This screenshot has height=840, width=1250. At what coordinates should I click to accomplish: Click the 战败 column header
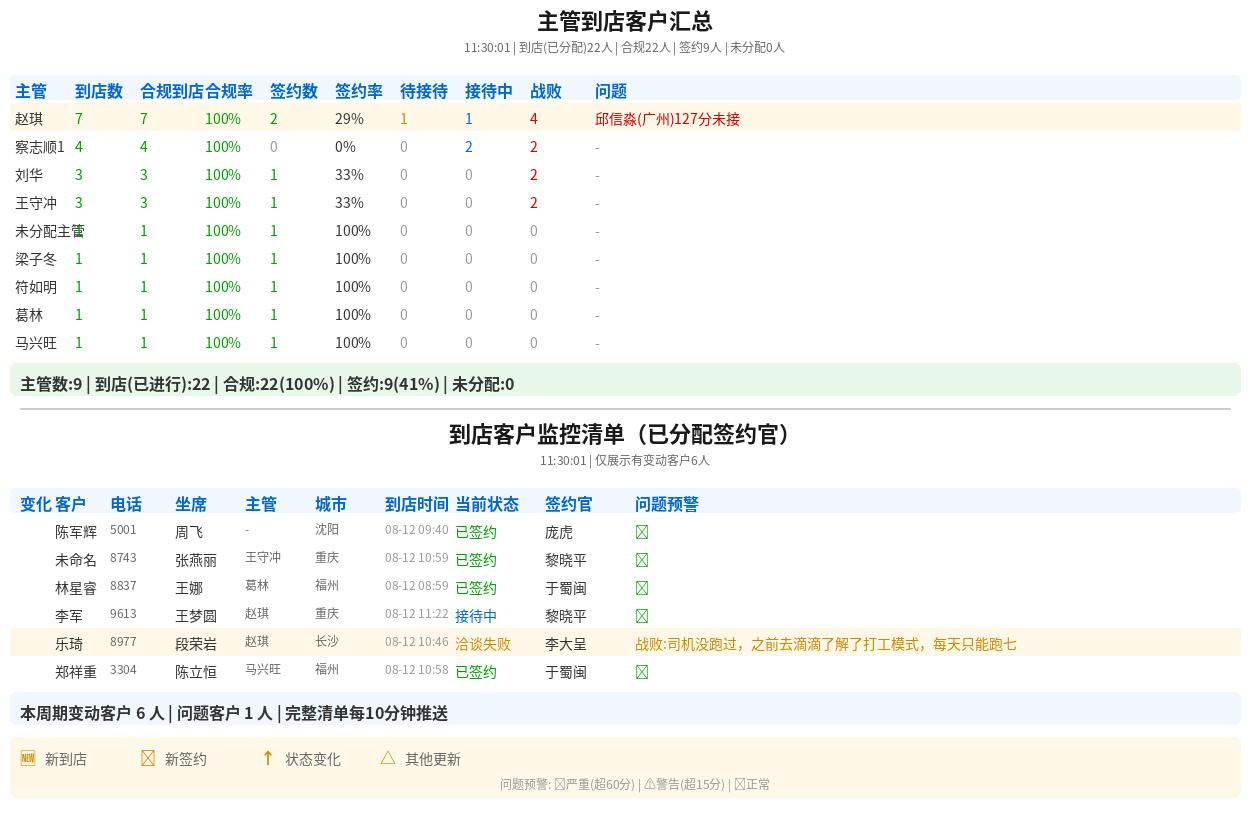click(x=546, y=91)
